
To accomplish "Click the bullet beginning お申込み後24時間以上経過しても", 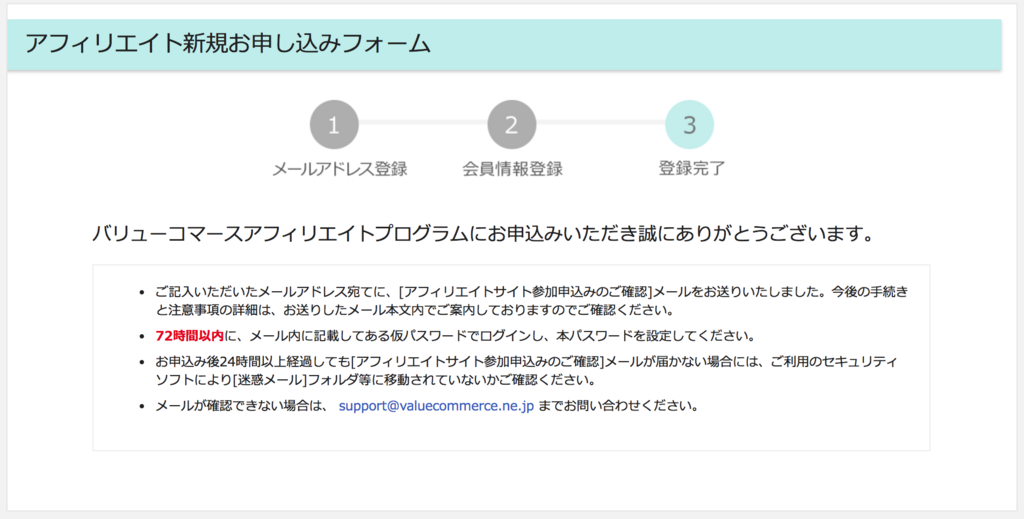I will 526,370.
